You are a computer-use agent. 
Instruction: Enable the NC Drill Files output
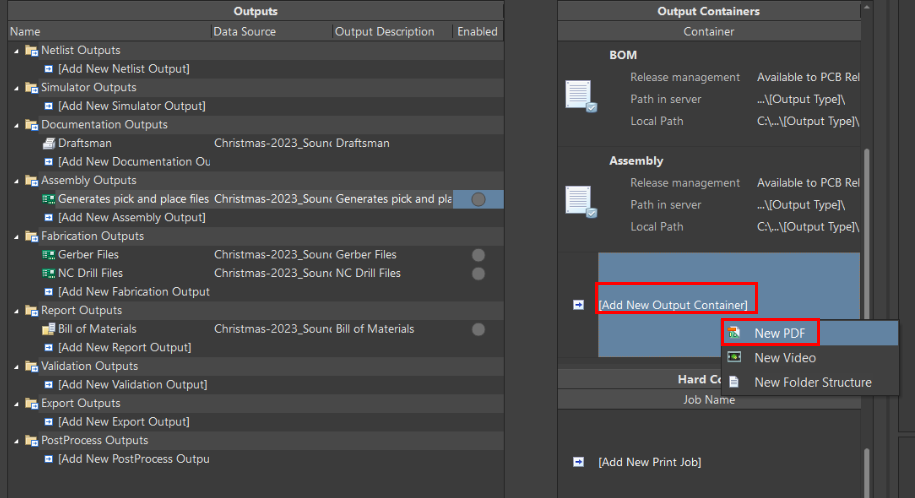[479, 274]
